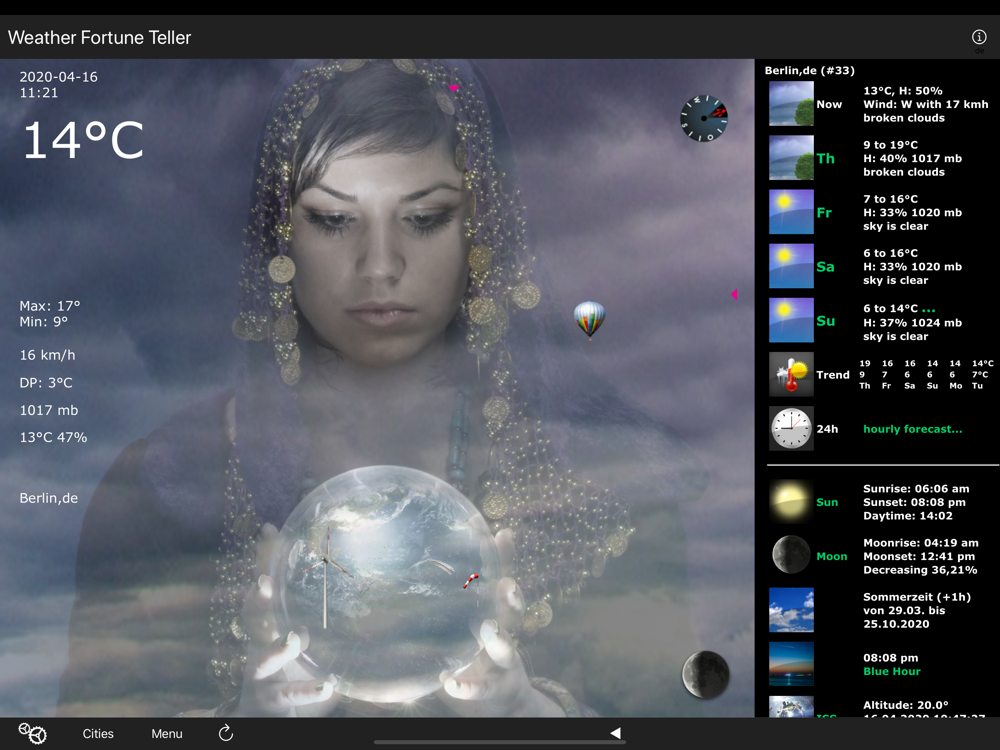Tap the Daytime: 14:02 line
The height and width of the screenshot is (750, 1000).
pyautogui.click(x=908, y=516)
